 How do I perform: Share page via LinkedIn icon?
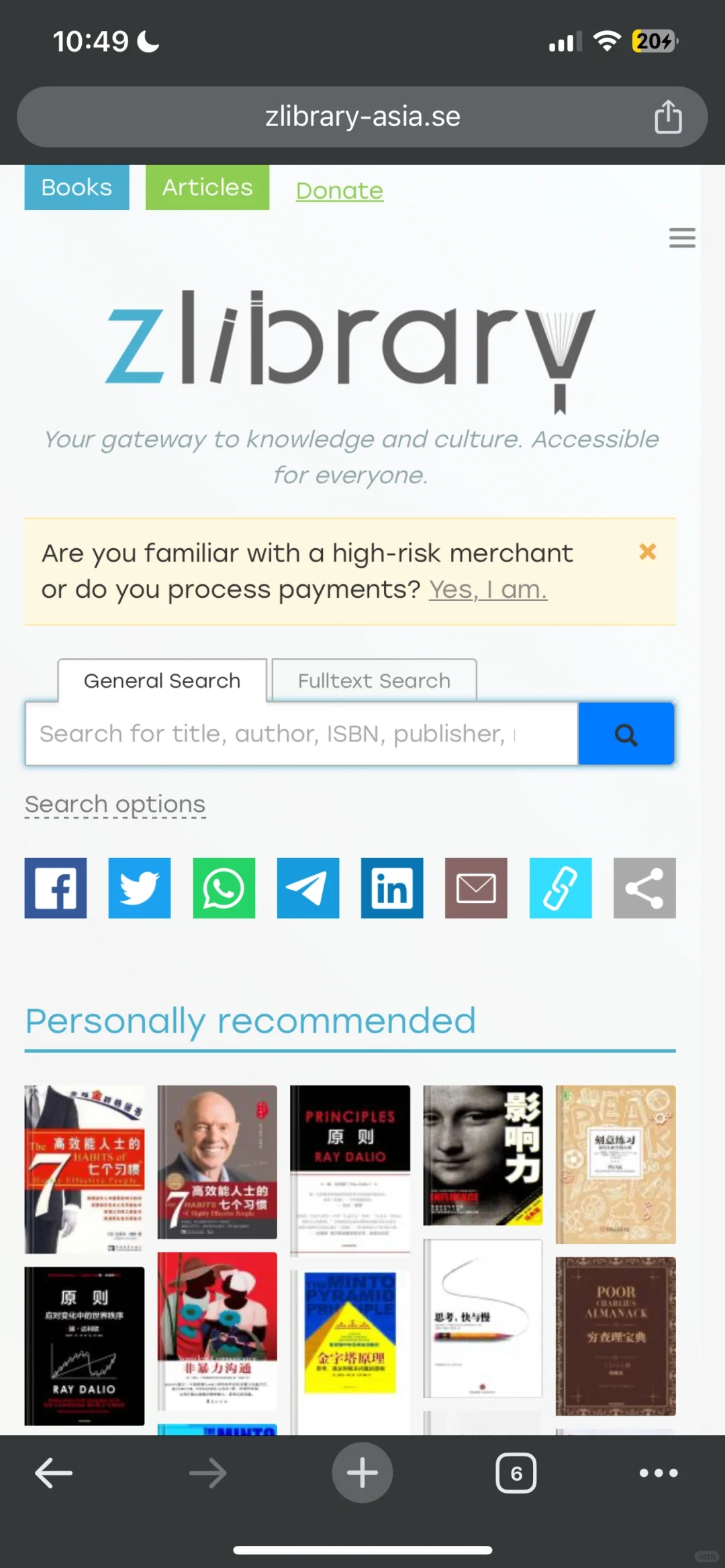click(x=392, y=888)
